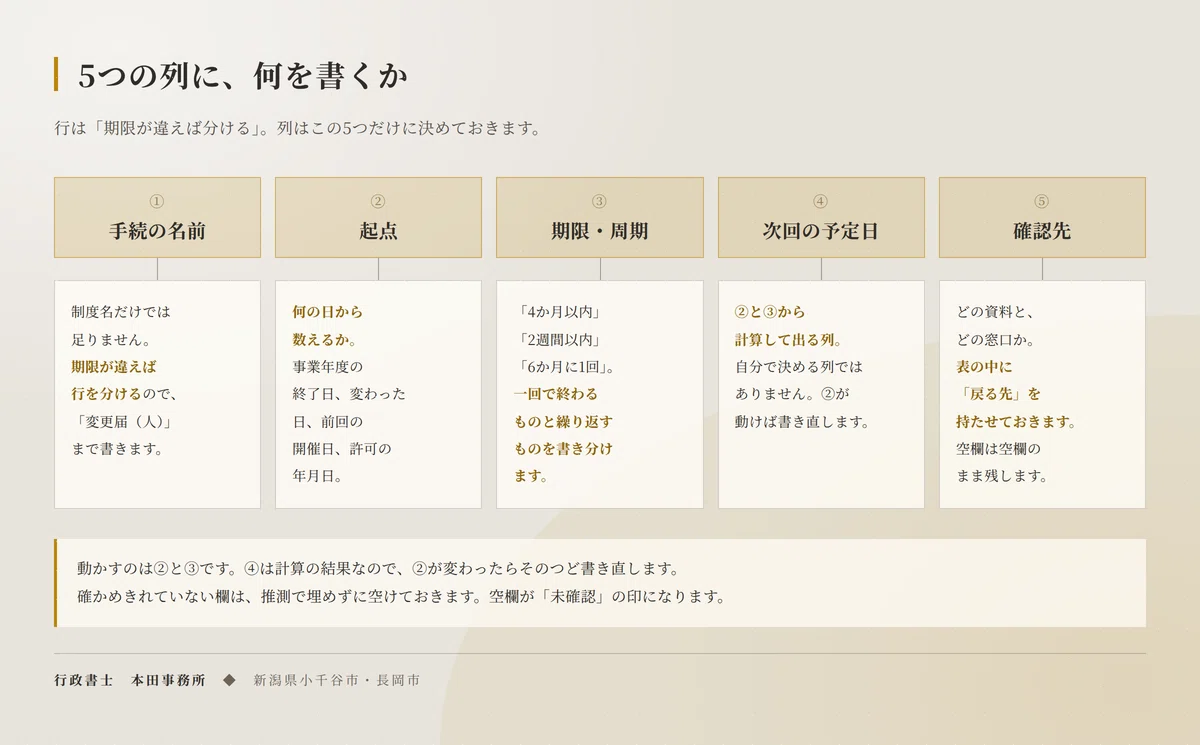
Task: Click the line 「年月日。」
Action: click(317, 477)
